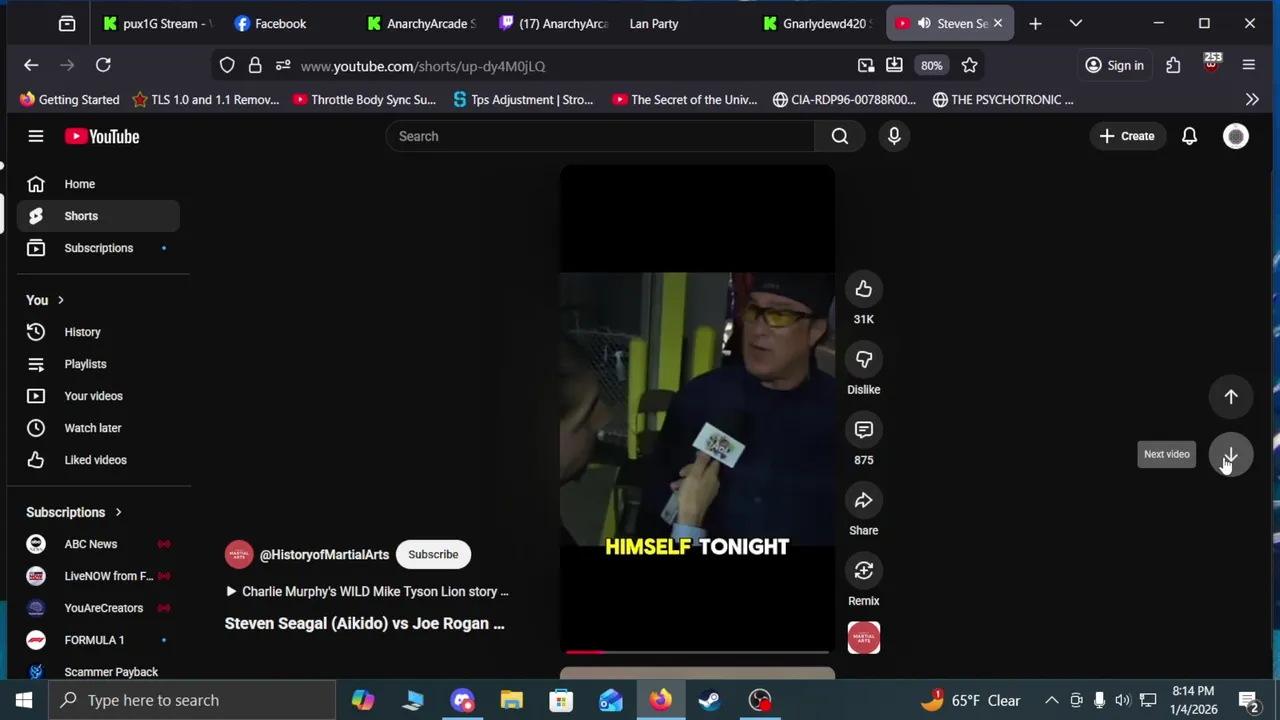Open the @HistoryofMartialArts channel avatar
Screen dimensions: 1280x720
pos(239,554)
